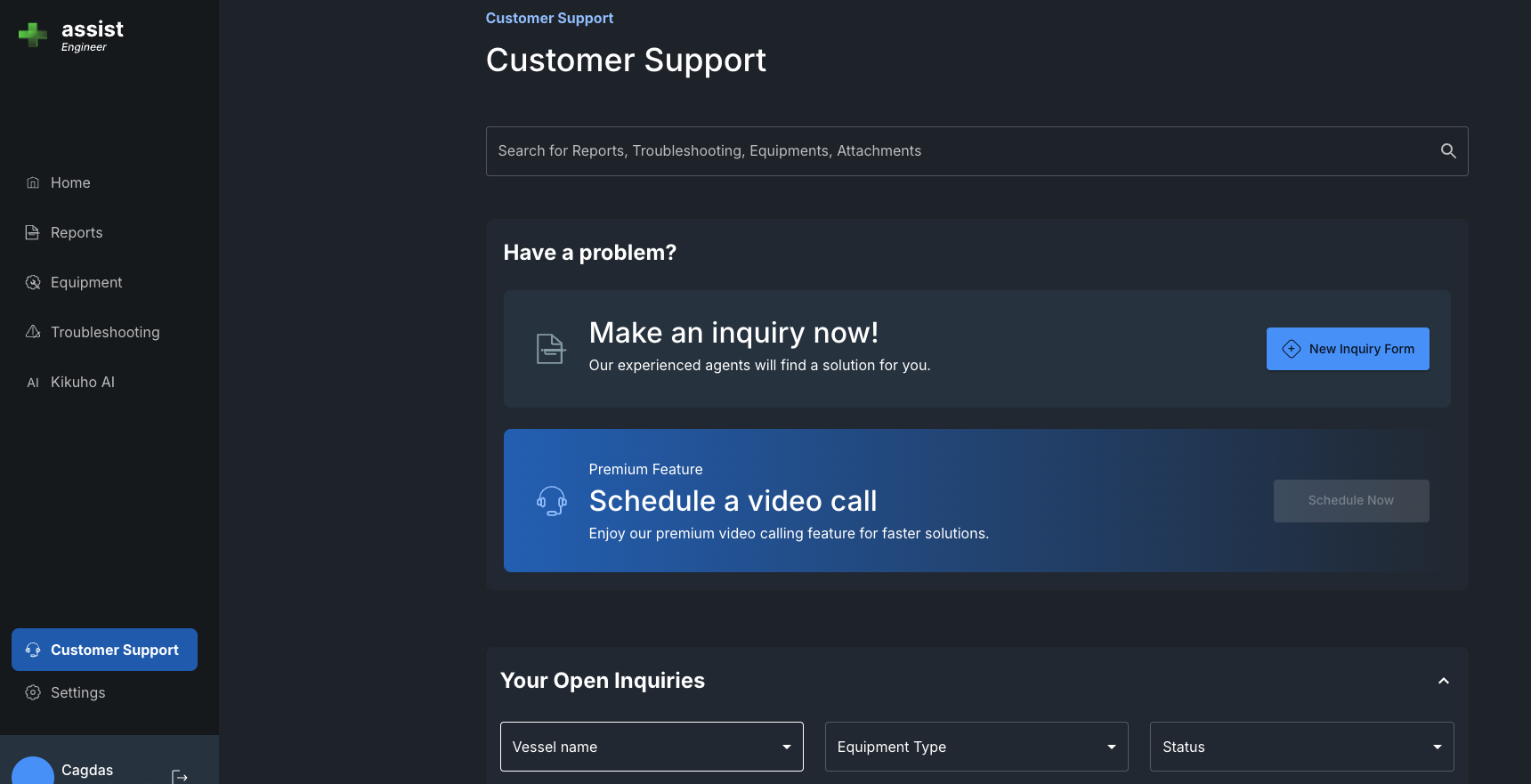Select the Customer Support sidebar button
Image resolution: width=1531 pixels, height=784 pixels.
[104, 650]
